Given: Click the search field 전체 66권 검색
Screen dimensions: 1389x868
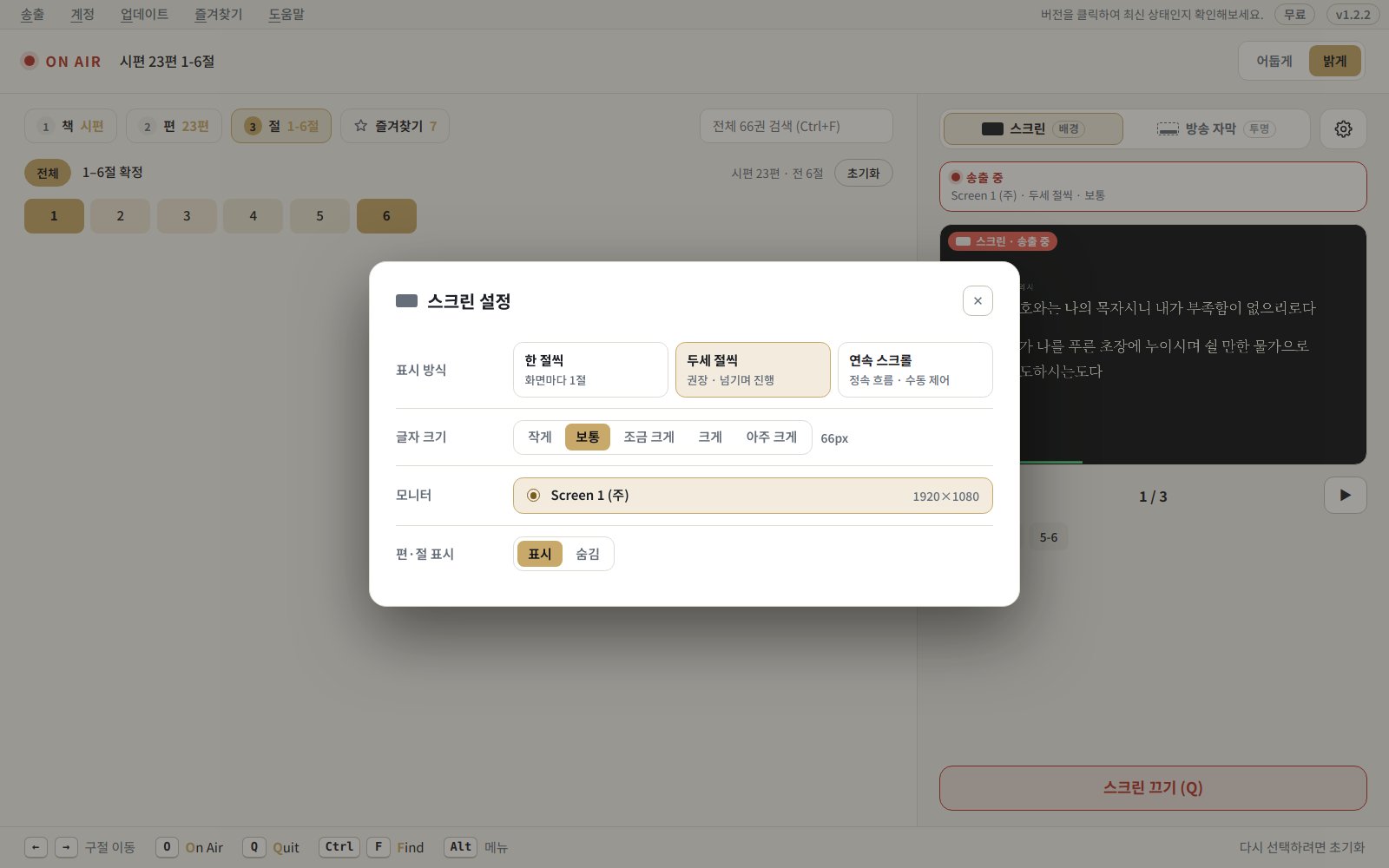Looking at the screenshot, I should pyautogui.click(x=796, y=126).
